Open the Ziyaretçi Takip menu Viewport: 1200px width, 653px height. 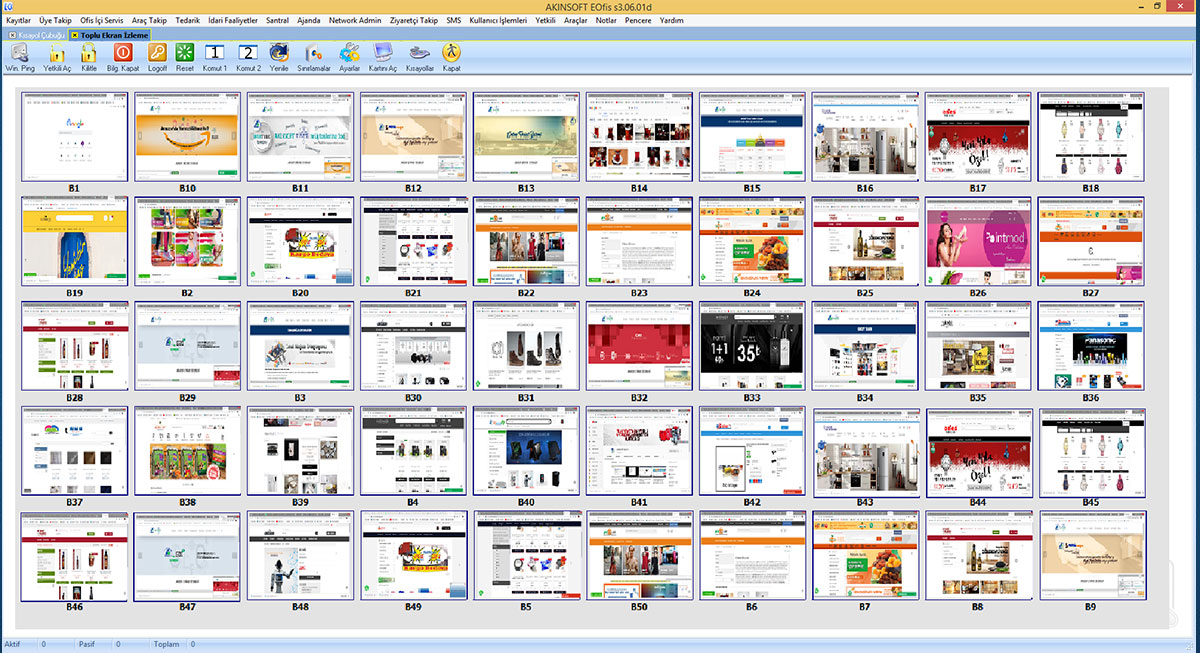pyautogui.click(x=414, y=19)
